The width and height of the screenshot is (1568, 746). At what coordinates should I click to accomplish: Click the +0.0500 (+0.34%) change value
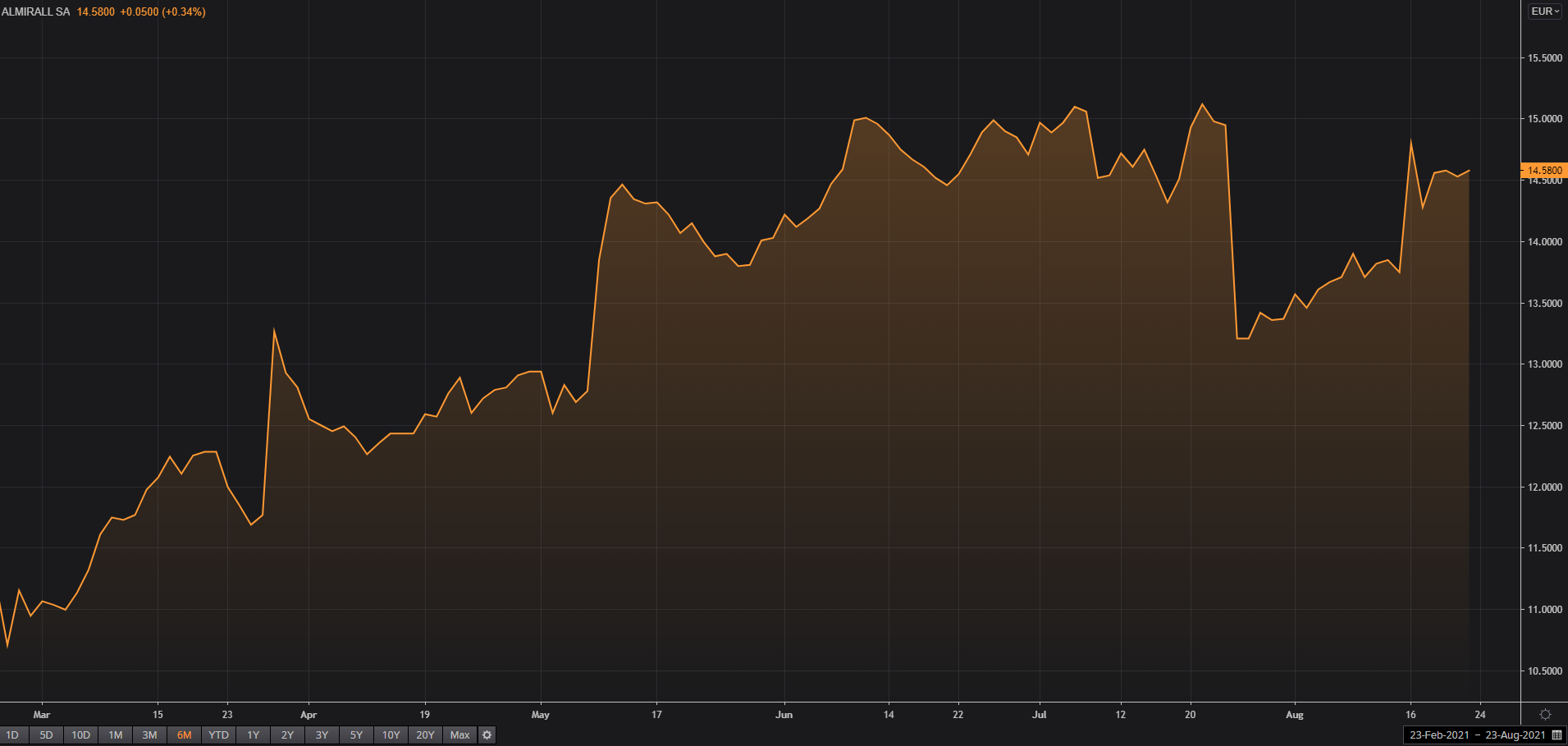tap(162, 11)
